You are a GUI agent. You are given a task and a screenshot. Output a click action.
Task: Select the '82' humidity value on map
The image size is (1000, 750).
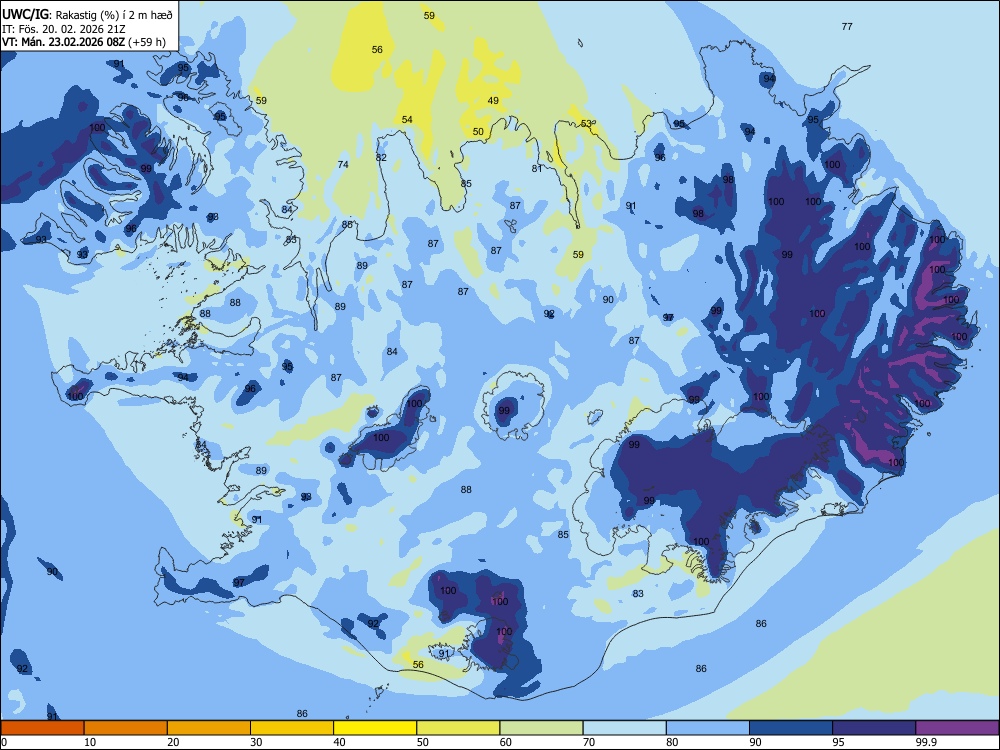coord(381,157)
